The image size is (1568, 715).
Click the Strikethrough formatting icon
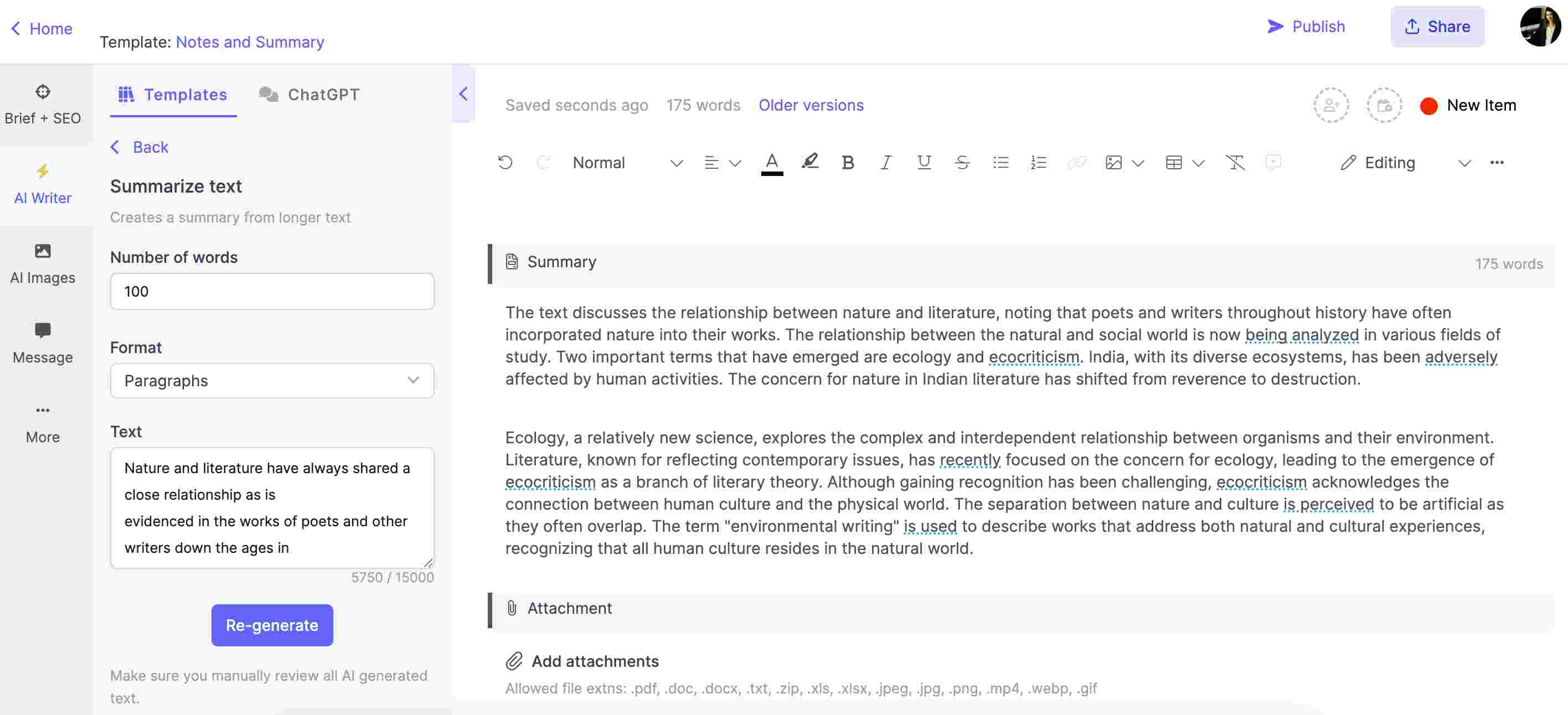pos(961,163)
